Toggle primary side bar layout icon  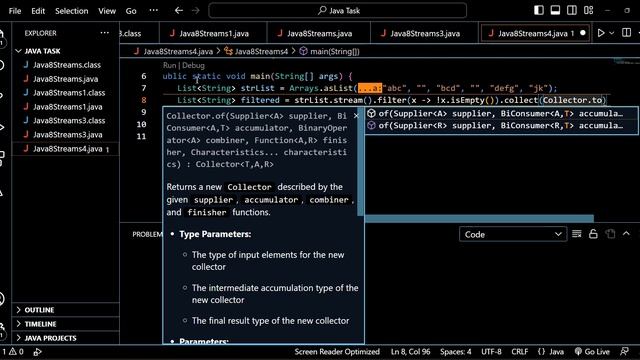pos(539,11)
